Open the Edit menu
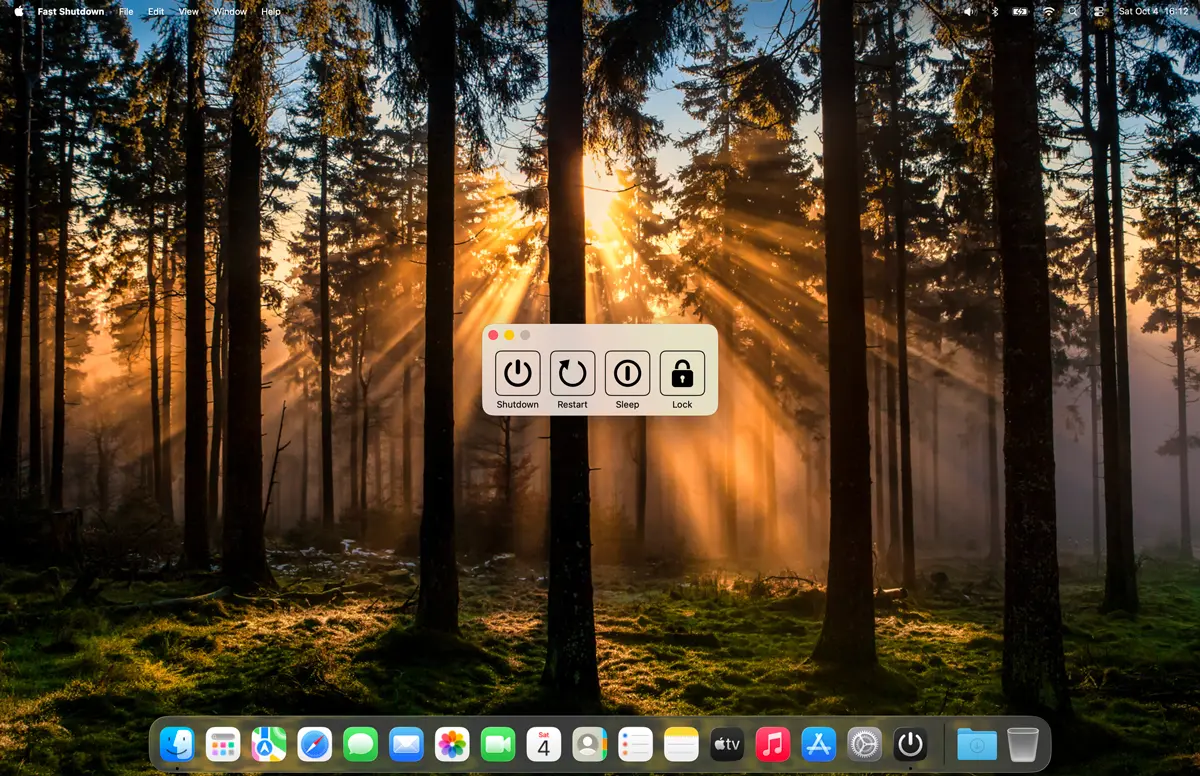Viewport: 1200px width, 776px height. [156, 11]
